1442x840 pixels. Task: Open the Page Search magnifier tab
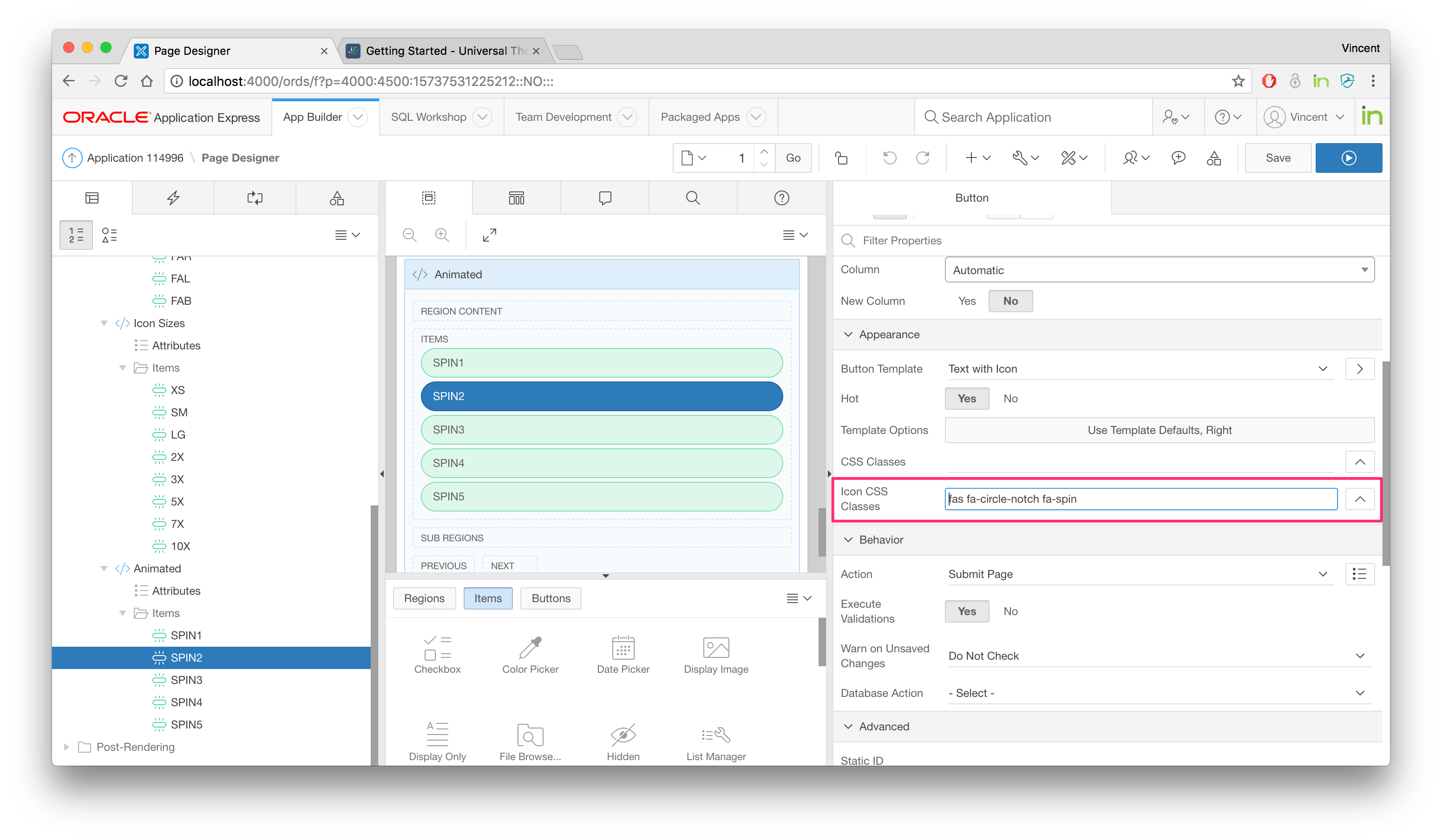pyautogui.click(x=692, y=198)
